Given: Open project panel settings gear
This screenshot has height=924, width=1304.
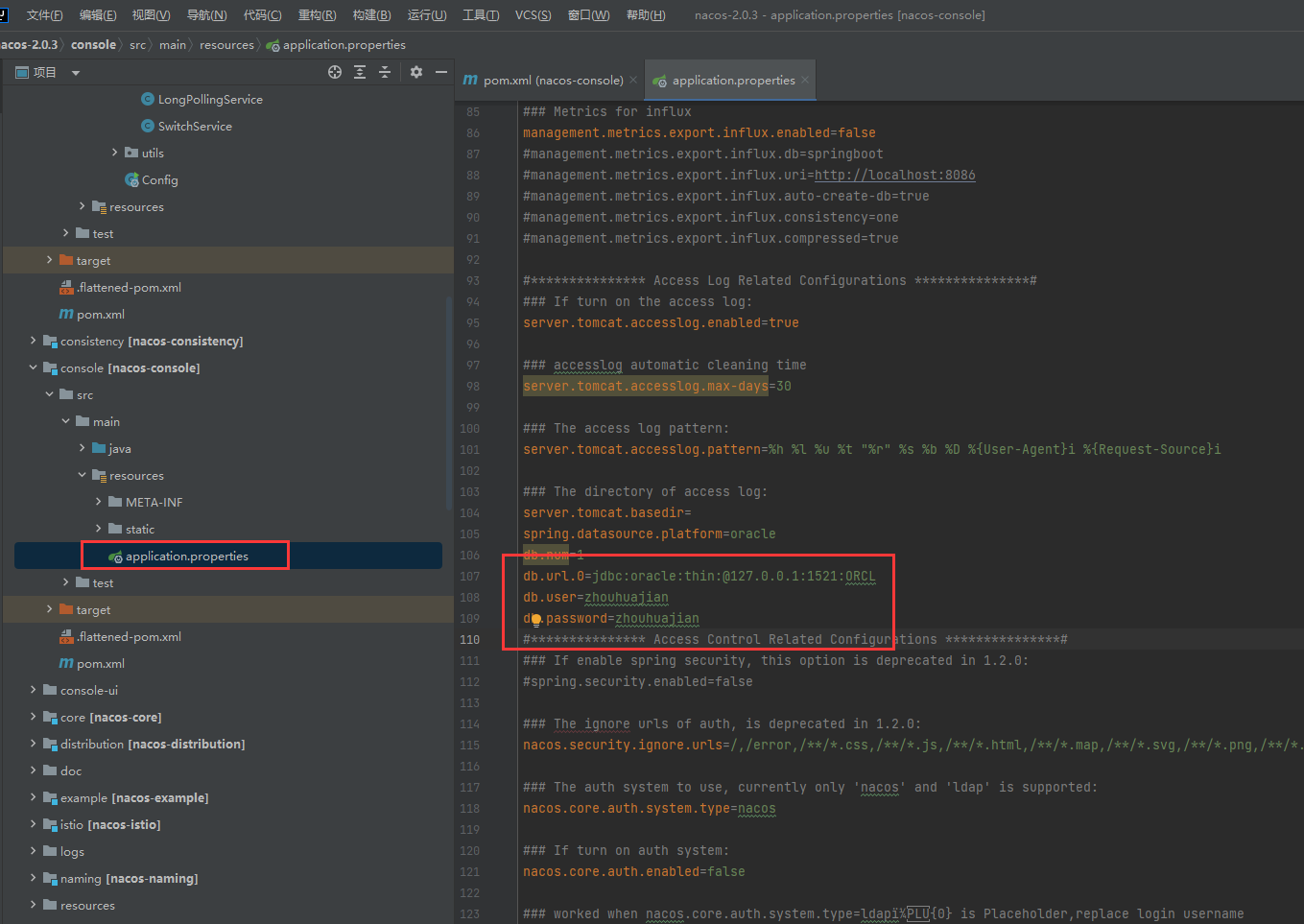Looking at the screenshot, I should coord(416,72).
